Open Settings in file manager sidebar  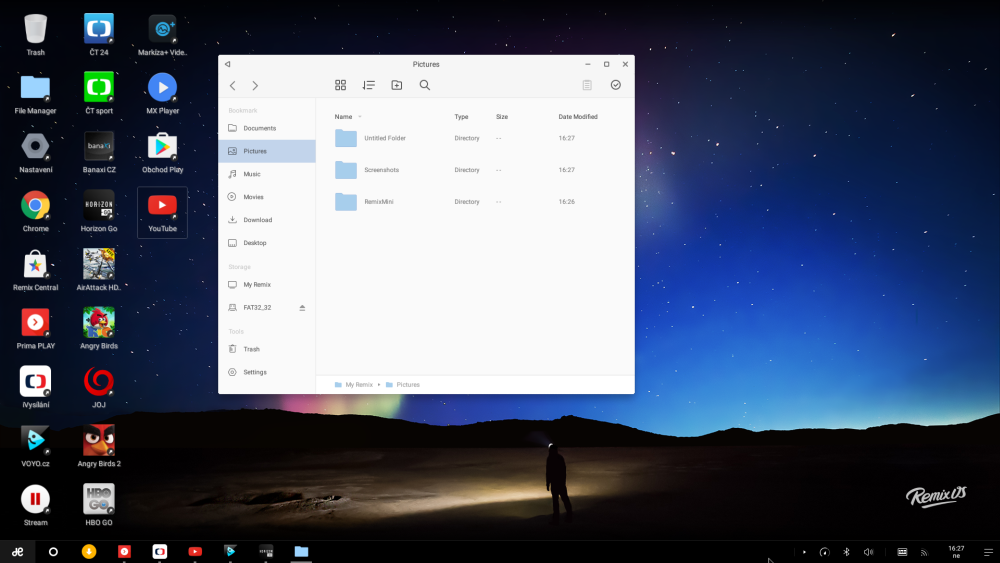point(267,372)
